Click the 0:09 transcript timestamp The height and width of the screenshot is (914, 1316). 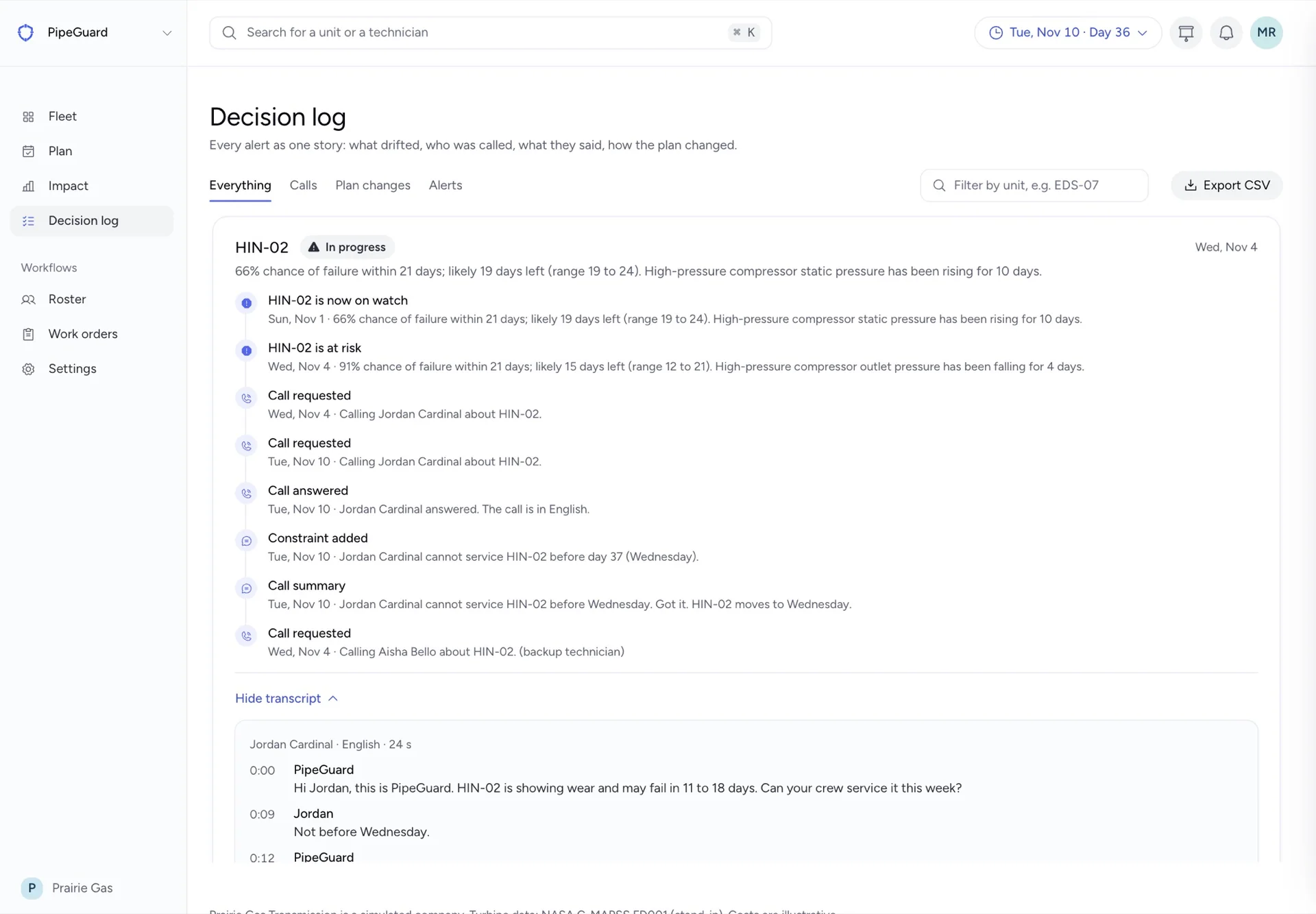click(262, 815)
